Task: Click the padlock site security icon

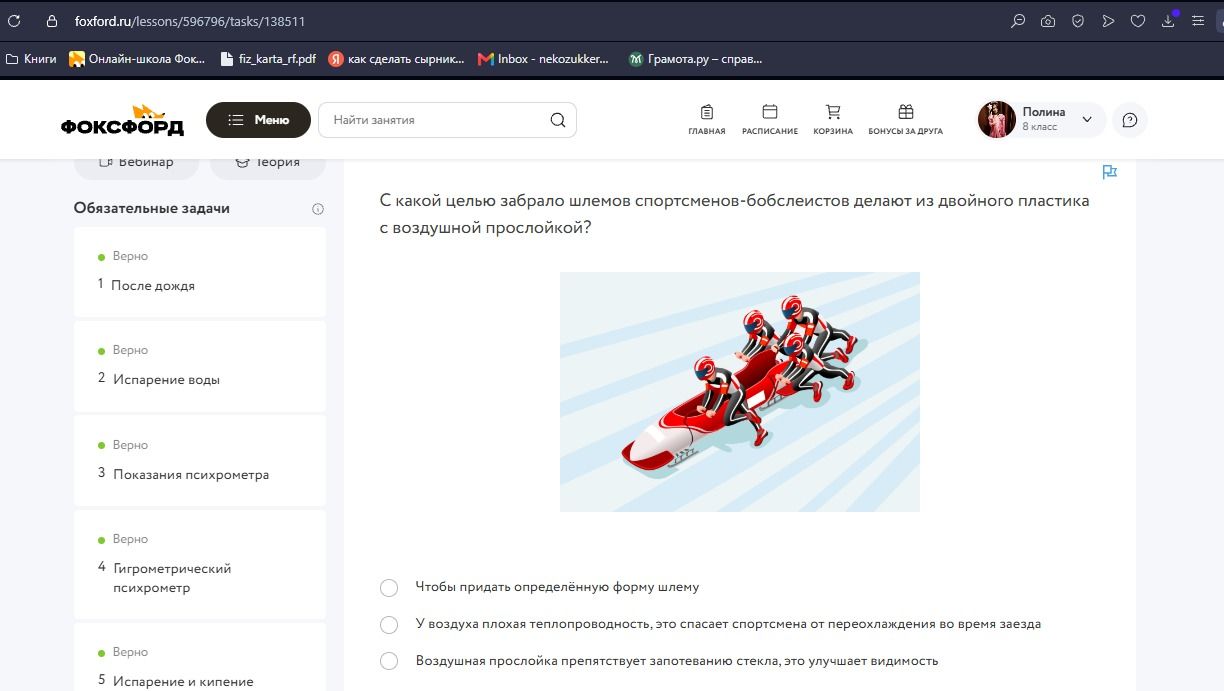Action: point(52,21)
